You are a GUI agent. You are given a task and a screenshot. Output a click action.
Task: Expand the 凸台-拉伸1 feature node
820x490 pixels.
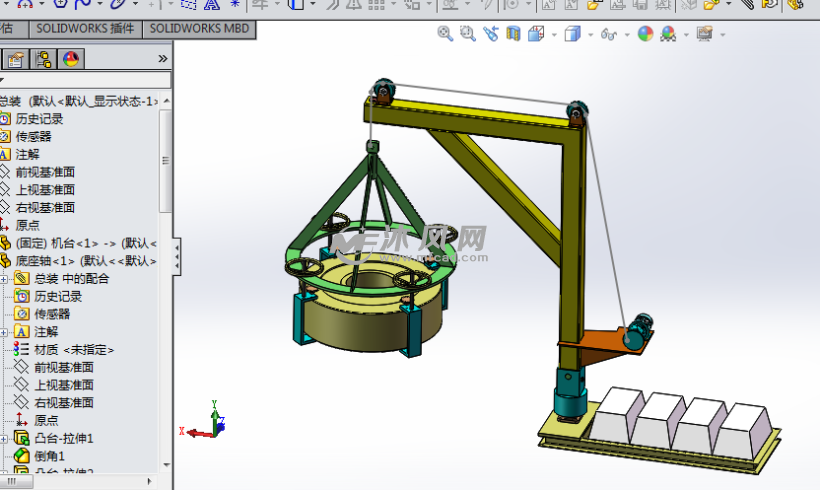pos(4,438)
